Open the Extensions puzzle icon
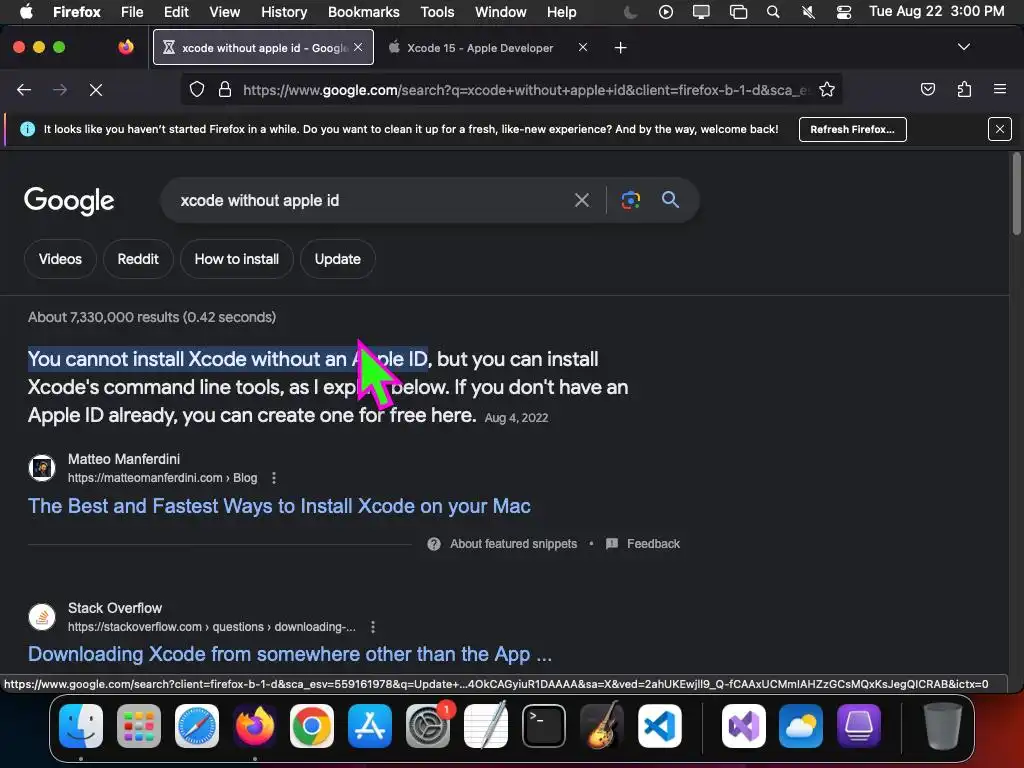Image resolution: width=1024 pixels, height=768 pixels. click(x=964, y=89)
